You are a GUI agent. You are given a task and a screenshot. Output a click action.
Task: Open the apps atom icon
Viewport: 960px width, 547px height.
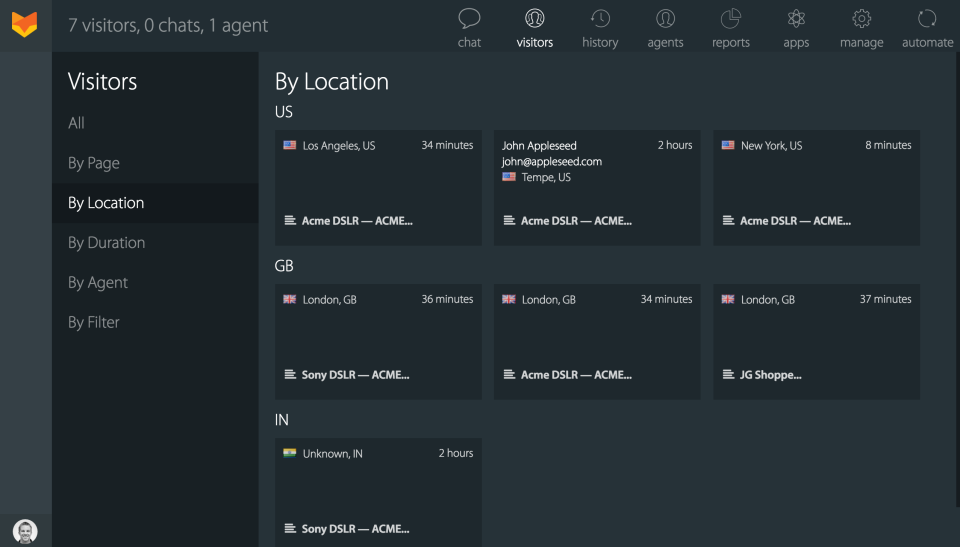[796, 19]
